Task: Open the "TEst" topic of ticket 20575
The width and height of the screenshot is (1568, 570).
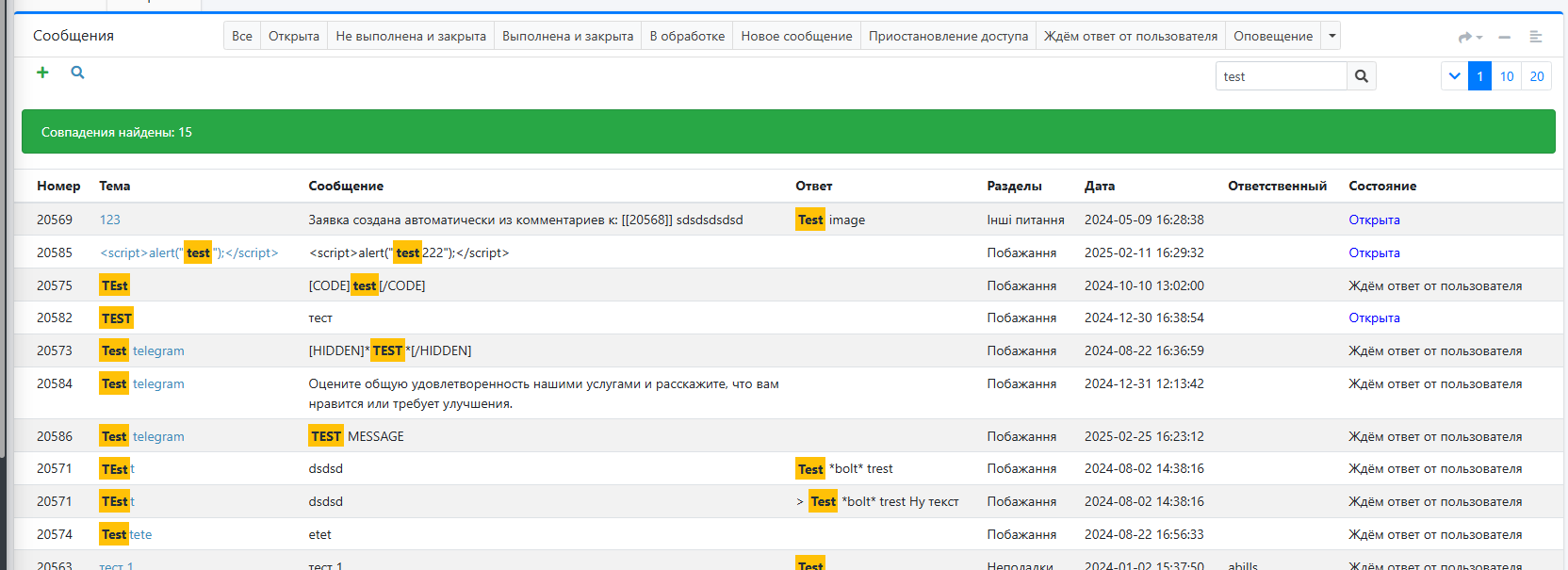Action: pyautogui.click(x=114, y=285)
